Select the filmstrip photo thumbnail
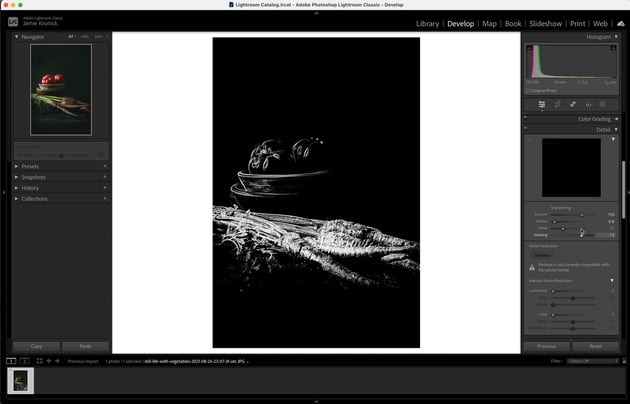The width and height of the screenshot is (630, 404). click(20, 380)
